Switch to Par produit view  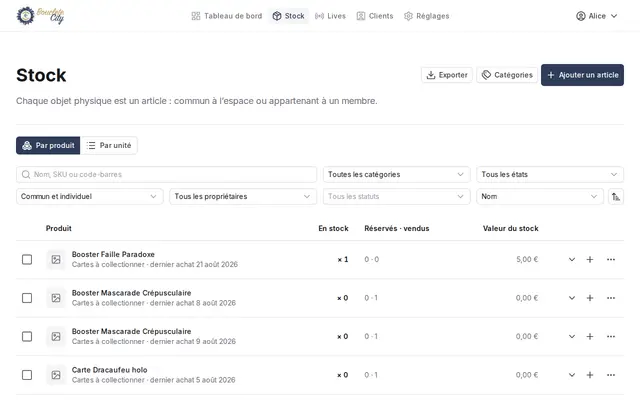point(48,146)
